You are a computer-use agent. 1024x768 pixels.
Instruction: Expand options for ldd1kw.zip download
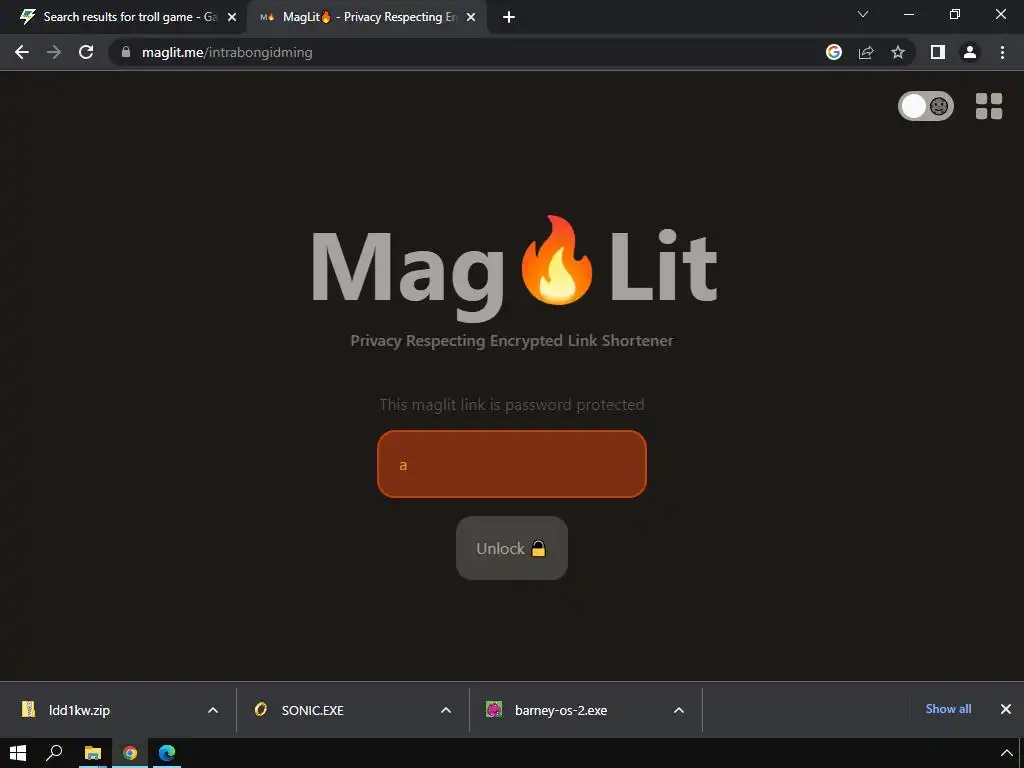pyautogui.click(x=213, y=710)
